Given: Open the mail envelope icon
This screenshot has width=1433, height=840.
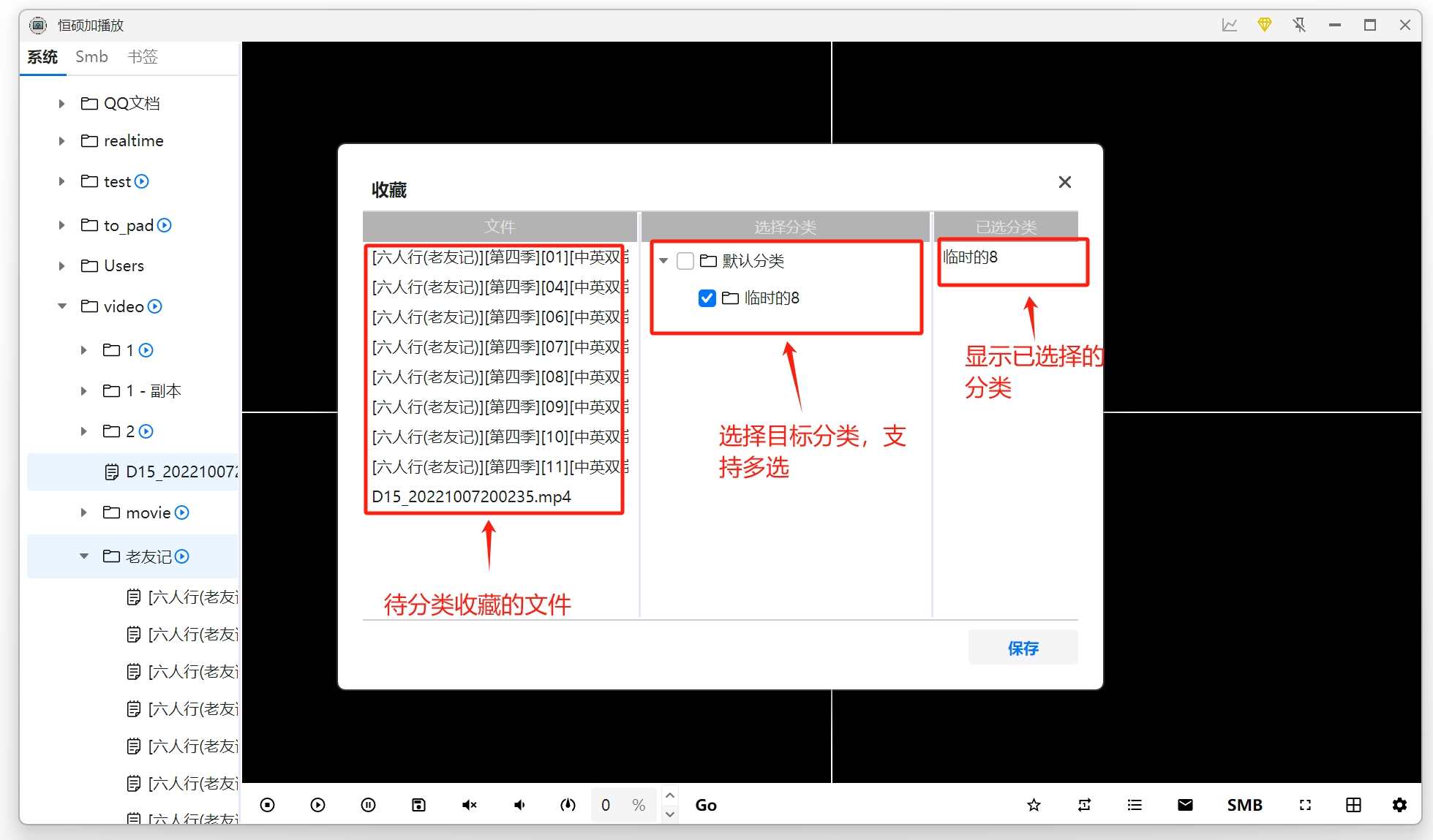Looking at the screenshot, I should click(x=1185, y=805).
